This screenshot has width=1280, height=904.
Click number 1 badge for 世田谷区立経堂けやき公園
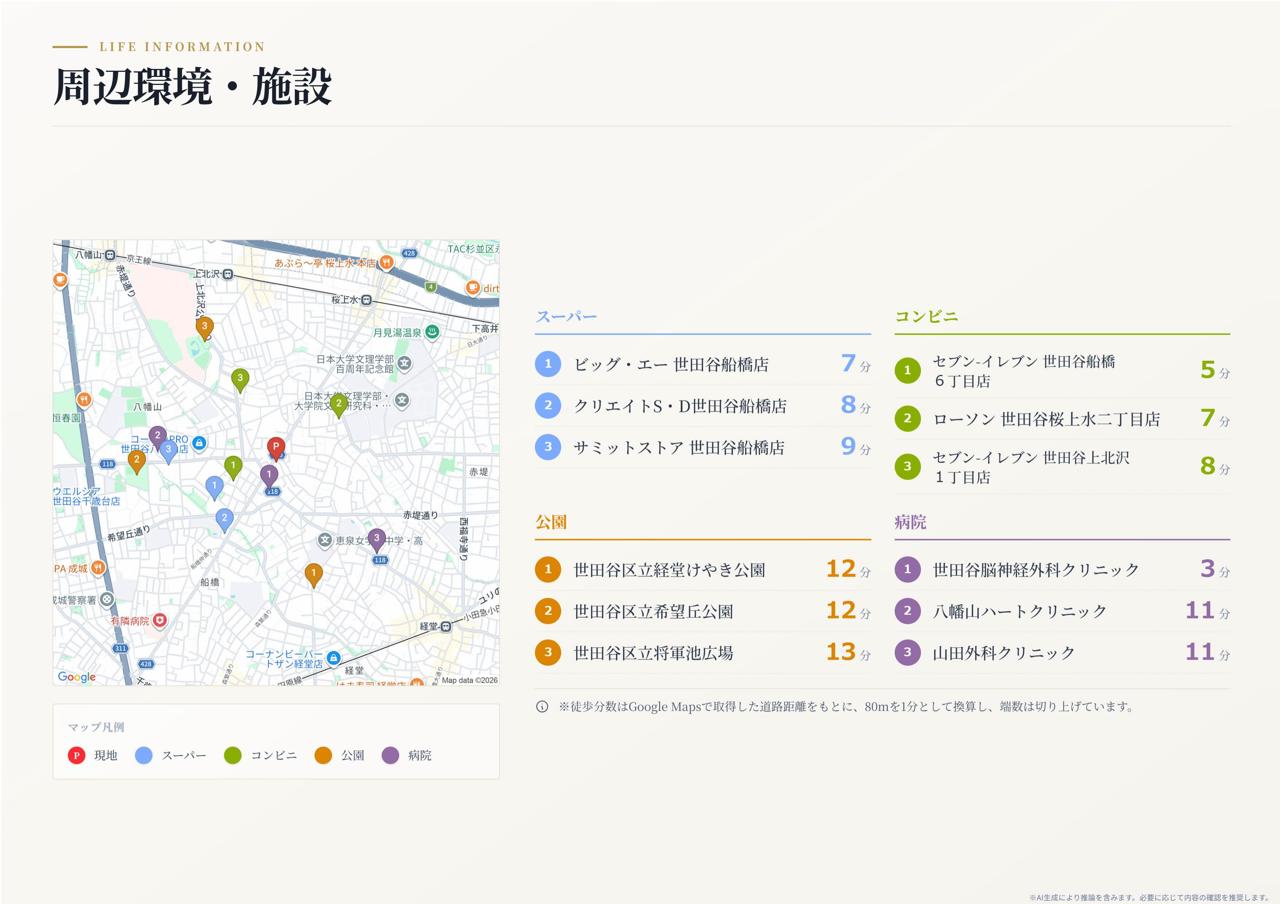pyautogui.click(x=548, y=570)
